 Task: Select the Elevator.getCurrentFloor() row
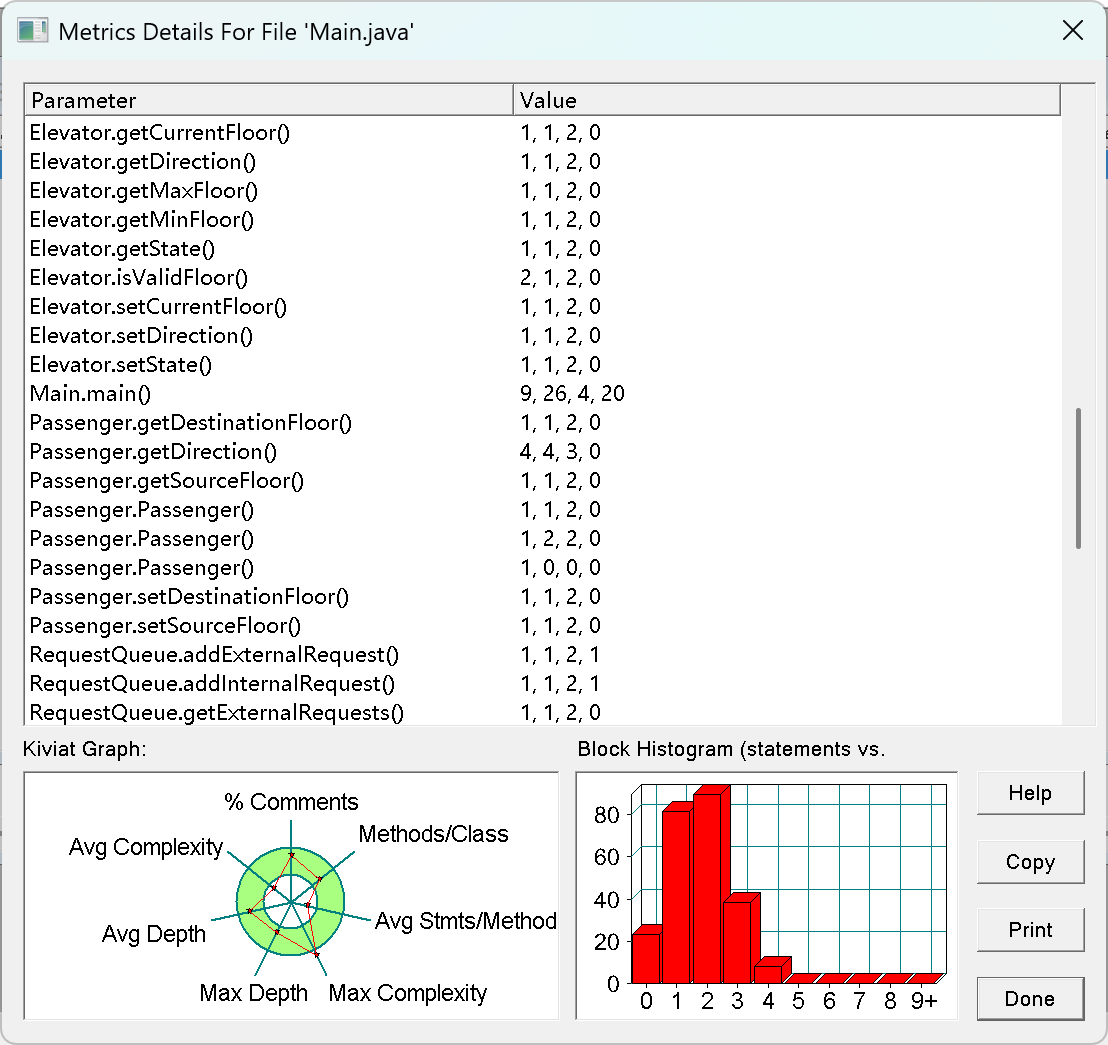(543, 133)
